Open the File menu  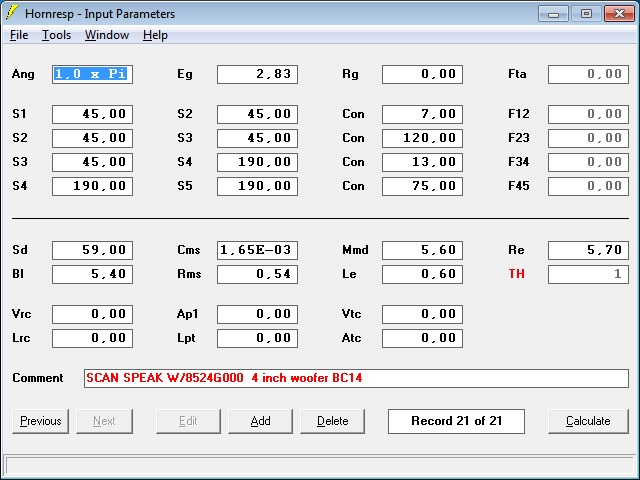tap(19, 35)
